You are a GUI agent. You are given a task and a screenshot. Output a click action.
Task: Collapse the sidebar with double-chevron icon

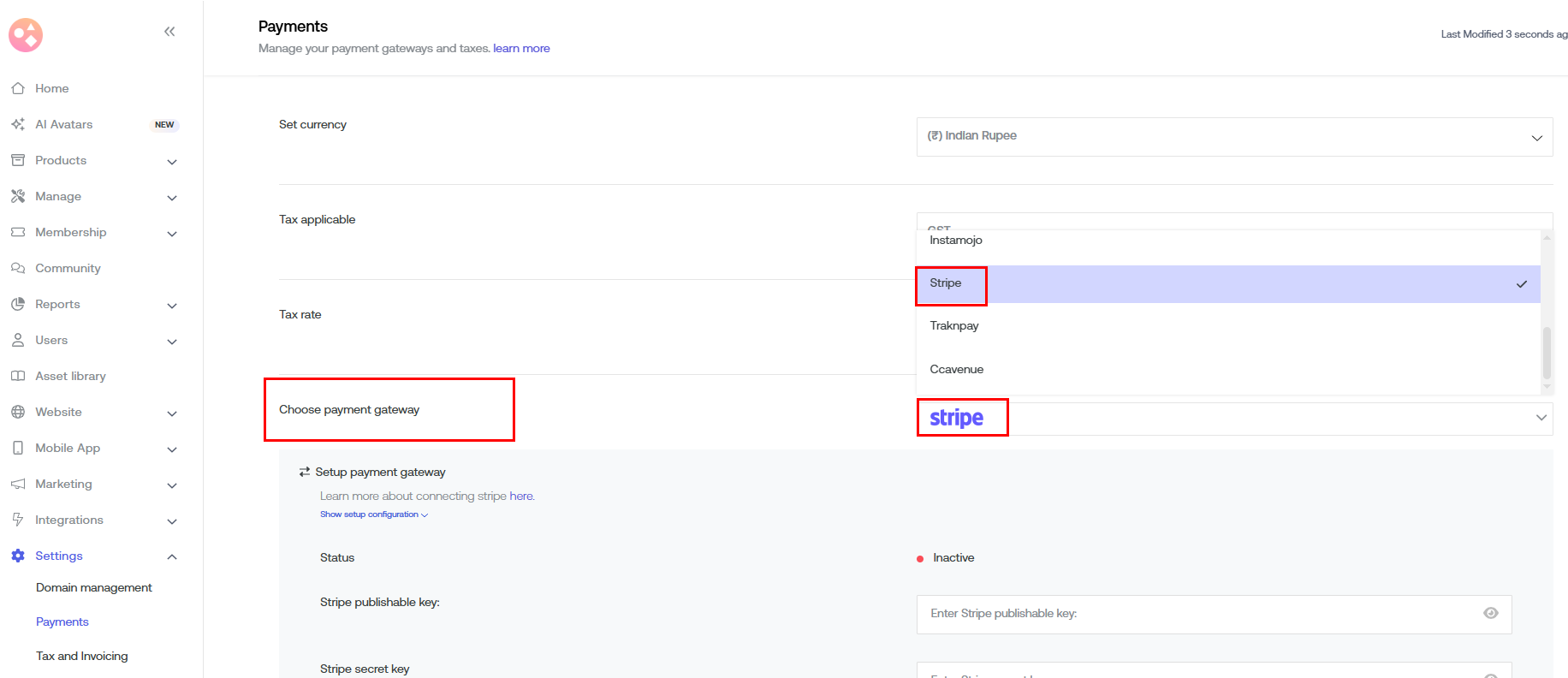coord(169,32)
